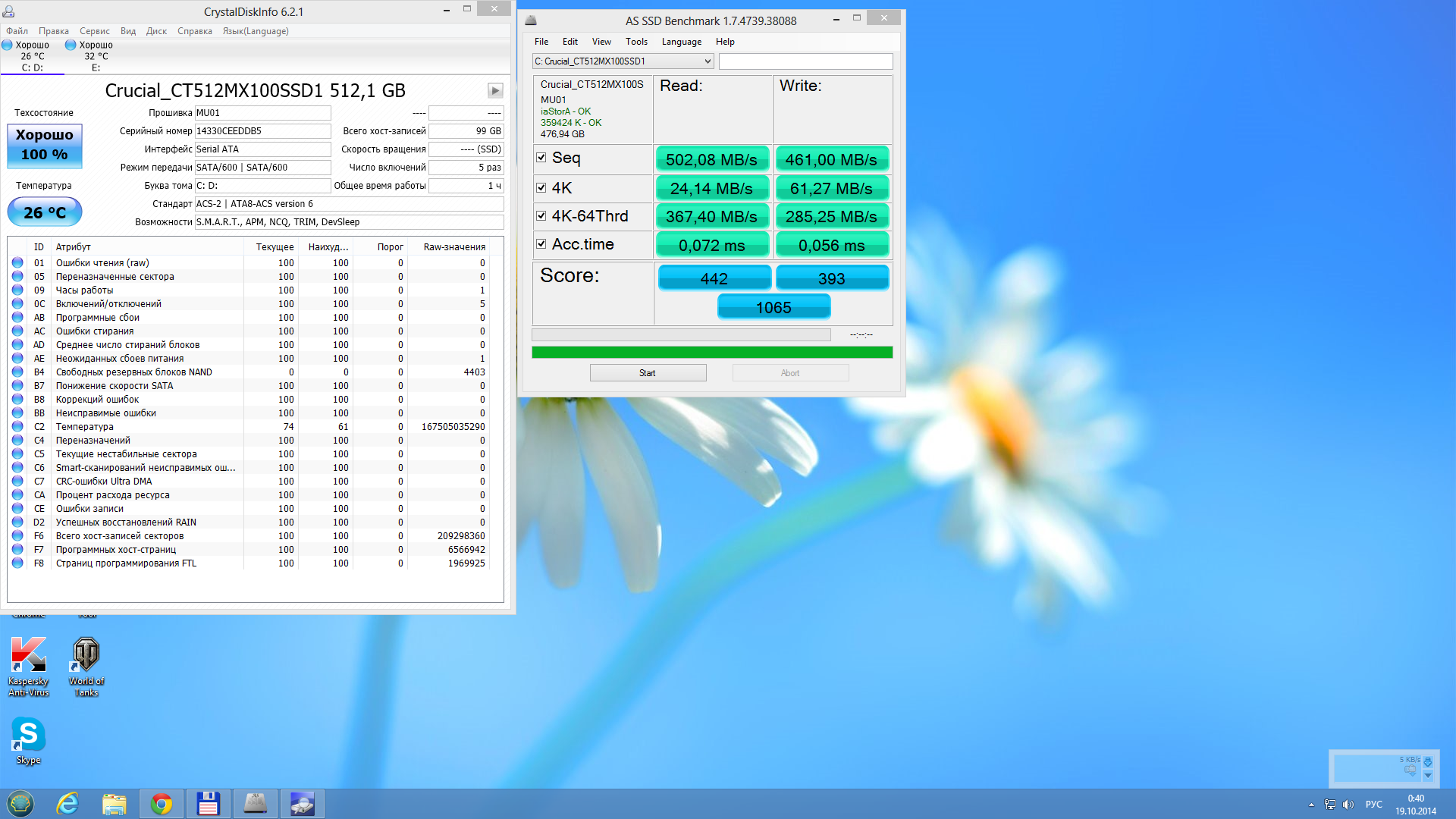Image resolution: width=1456 pixels, height=819 pixels.
Task: Show hidden system tray icons arrow
Action: tap(1311, 805)
